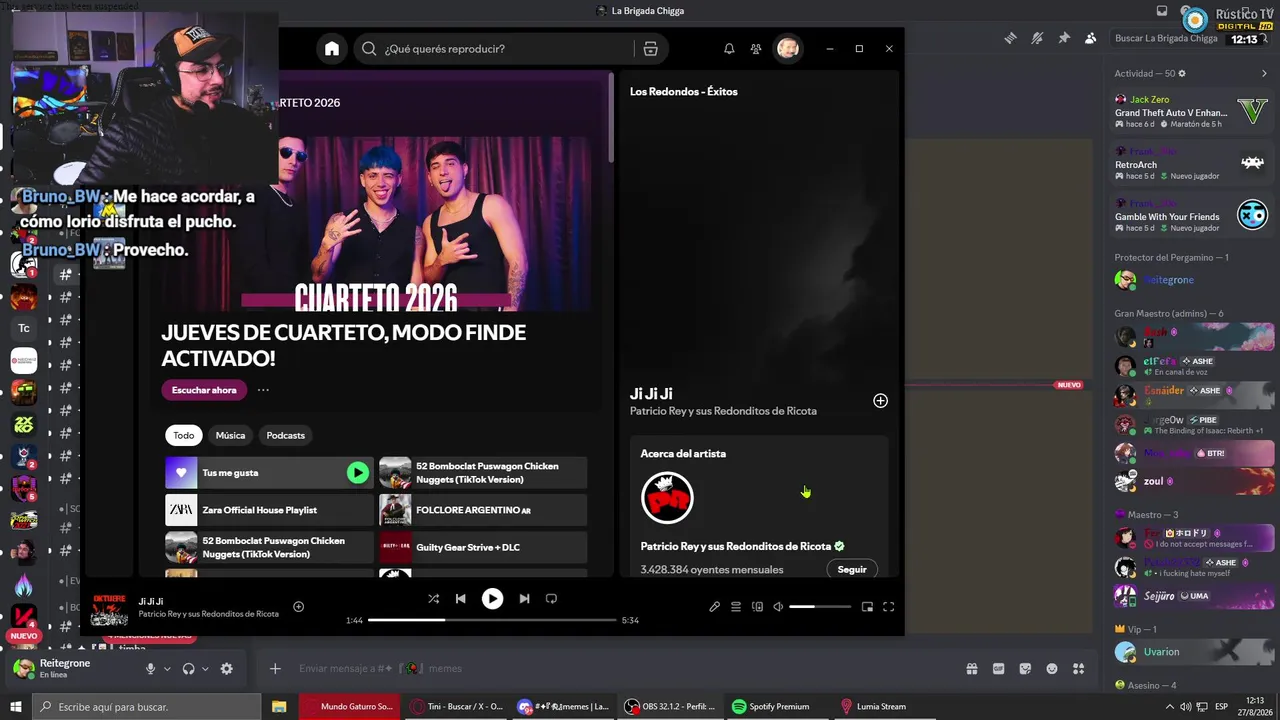The width and height of the screenshot is (1280, 720).
Task: Open Browse icon in Spotify search bar
Action: click(x=650, y=49)
